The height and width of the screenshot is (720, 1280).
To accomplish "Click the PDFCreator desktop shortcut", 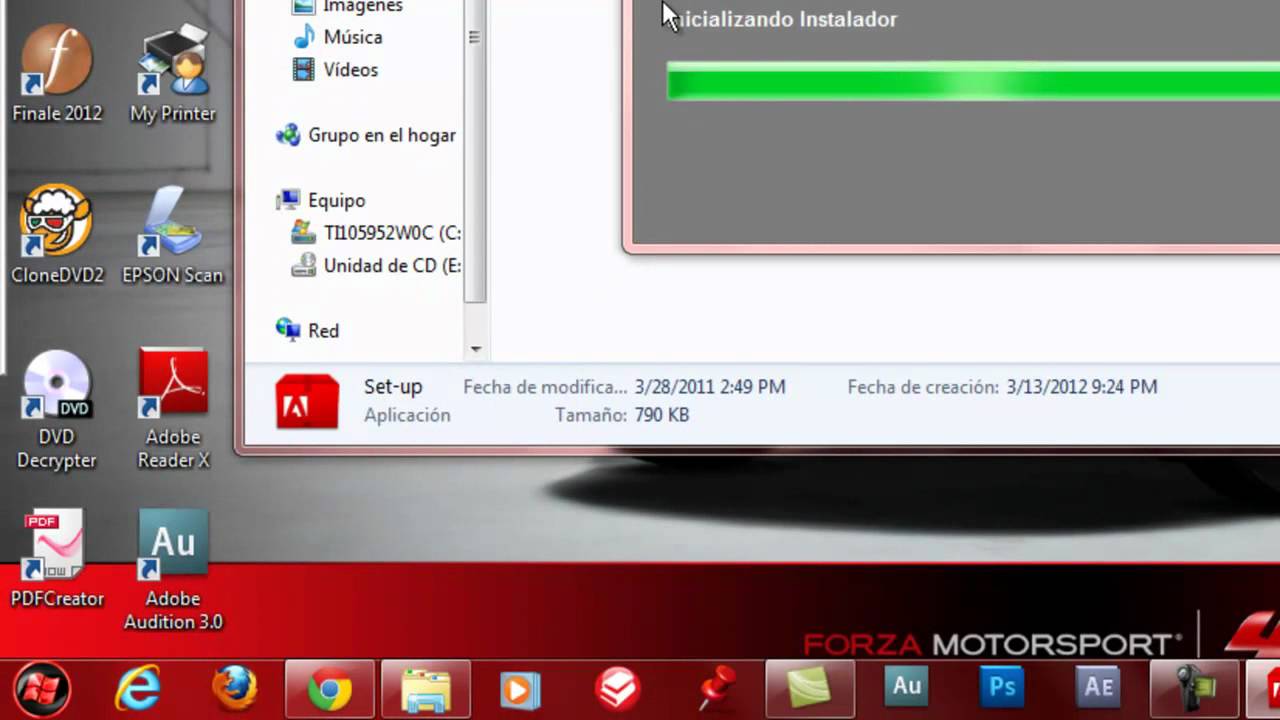I will (x=57, y=558).
